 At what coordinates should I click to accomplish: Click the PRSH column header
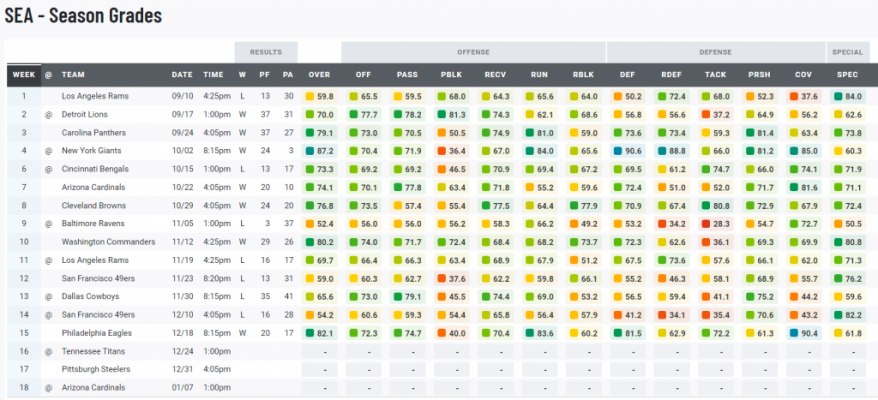[759, 75]
